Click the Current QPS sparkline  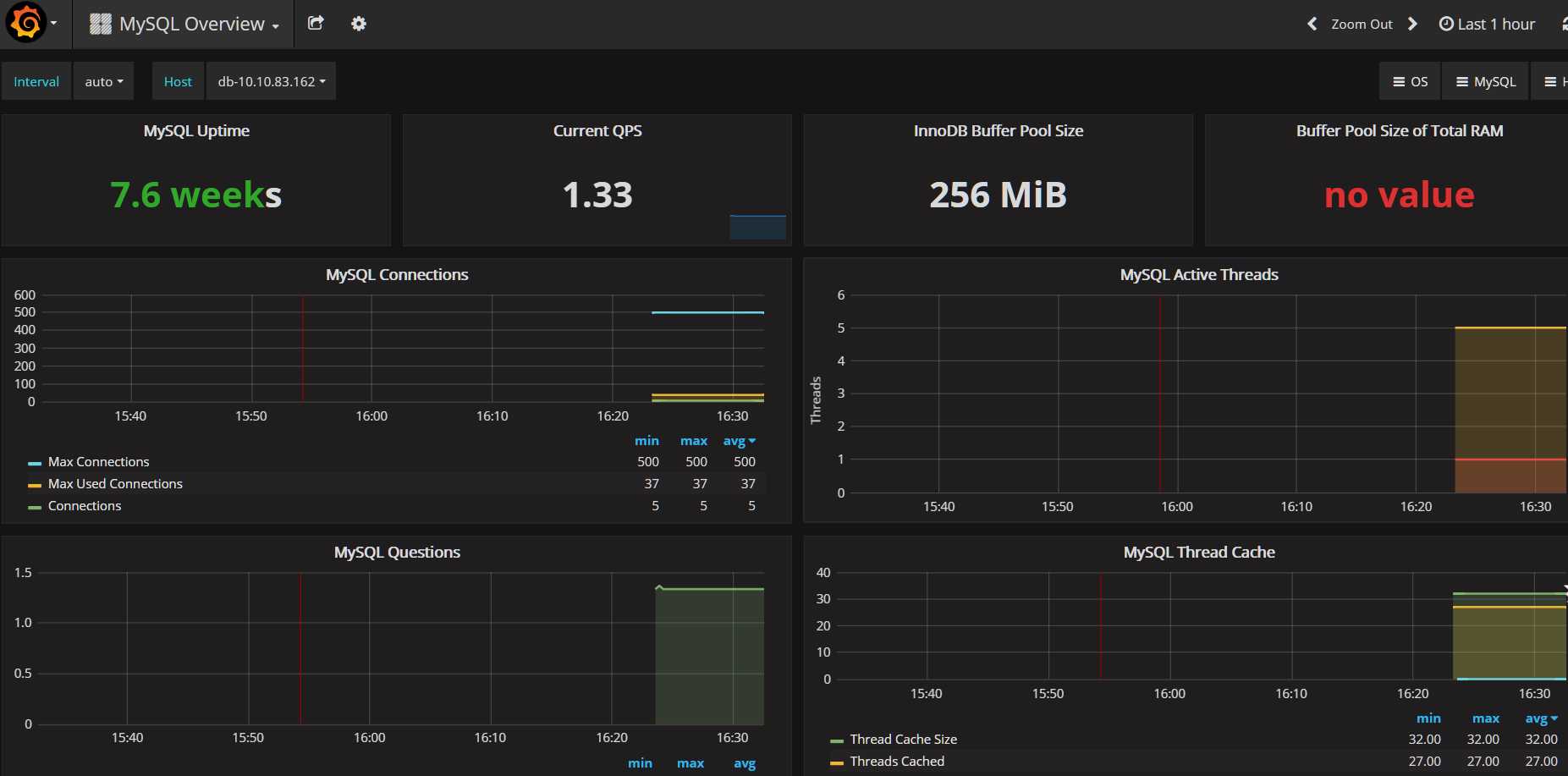(x=757, y=227)
